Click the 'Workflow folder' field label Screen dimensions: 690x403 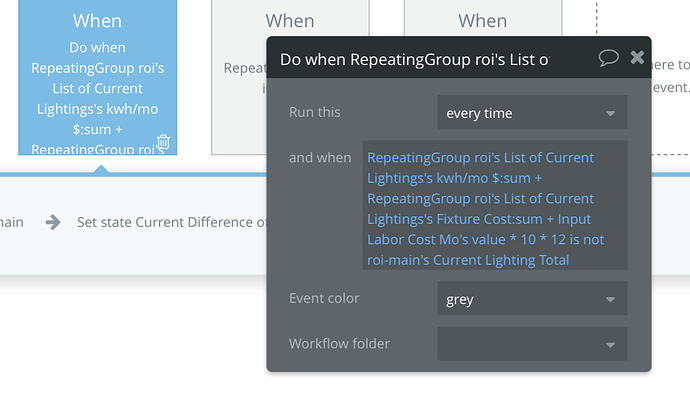click(339, 344)
